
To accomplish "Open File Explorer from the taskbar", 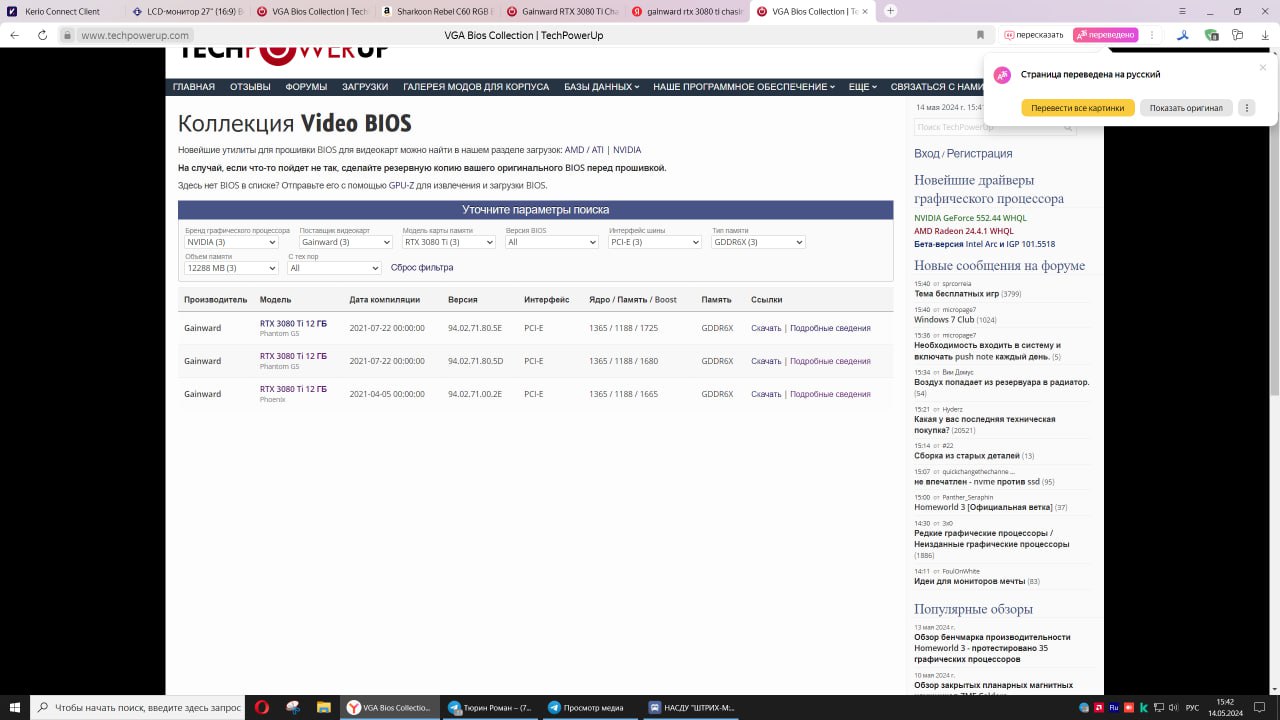I will click(x=324, y=707).
